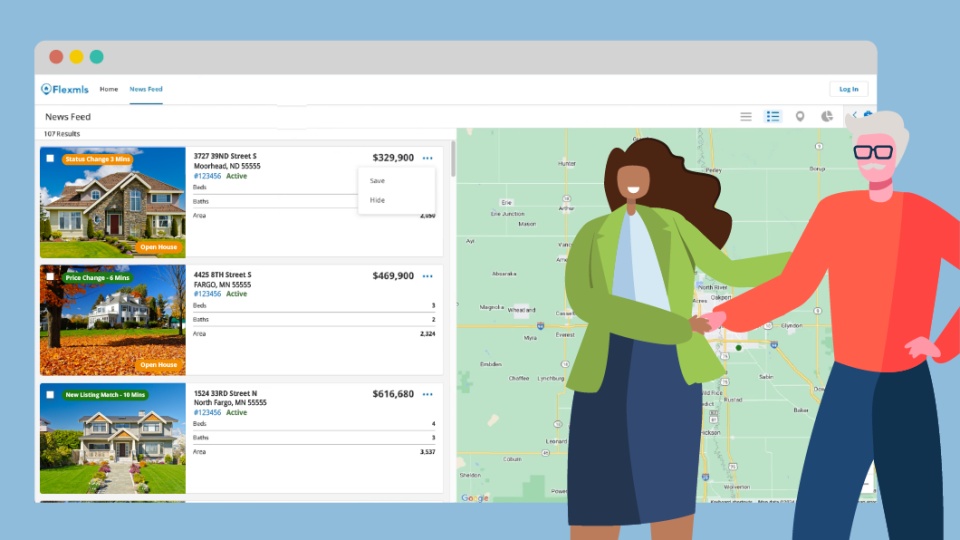
Task: Click the Log In button
Action: (x=849, y=89)
